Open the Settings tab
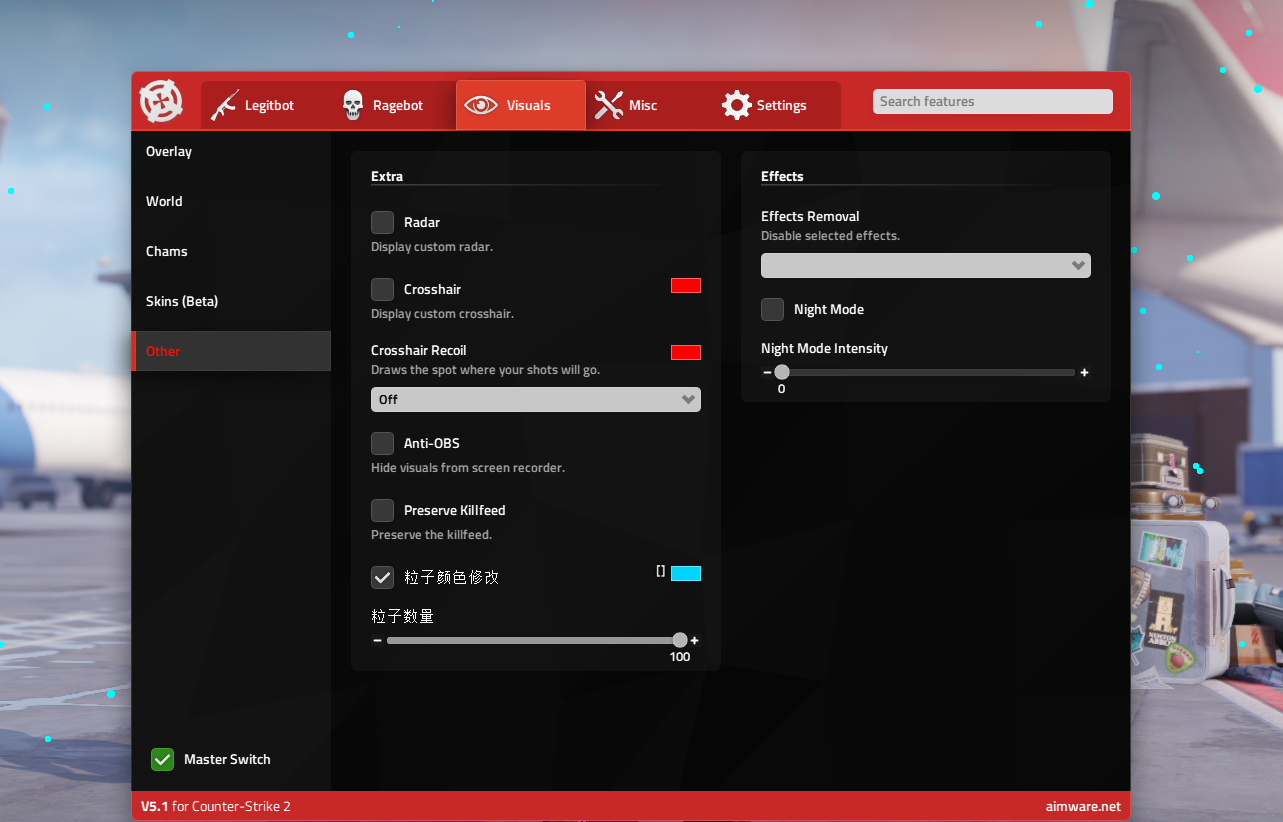This screenshot has width=1283, height=822. 777,105
